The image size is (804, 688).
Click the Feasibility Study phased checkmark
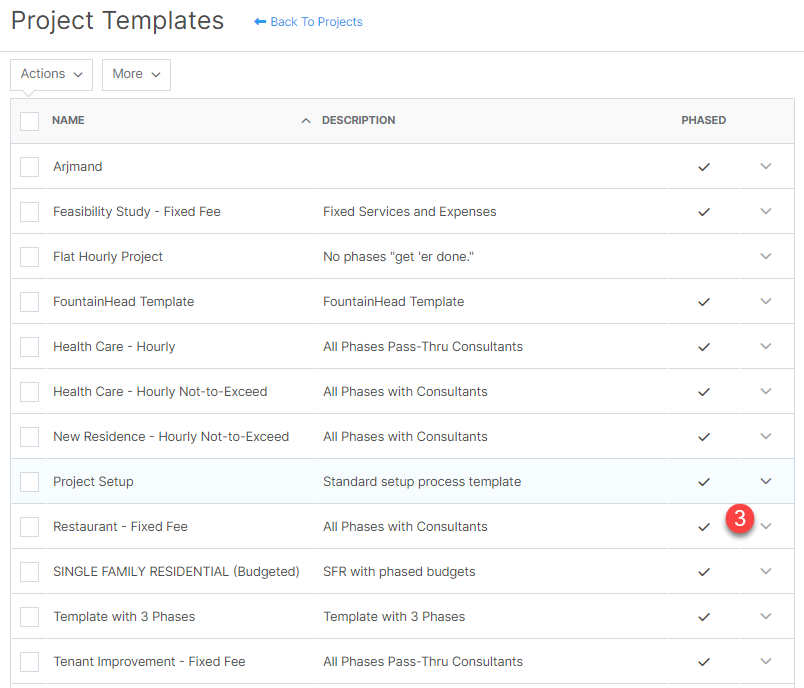pos(704,212)
